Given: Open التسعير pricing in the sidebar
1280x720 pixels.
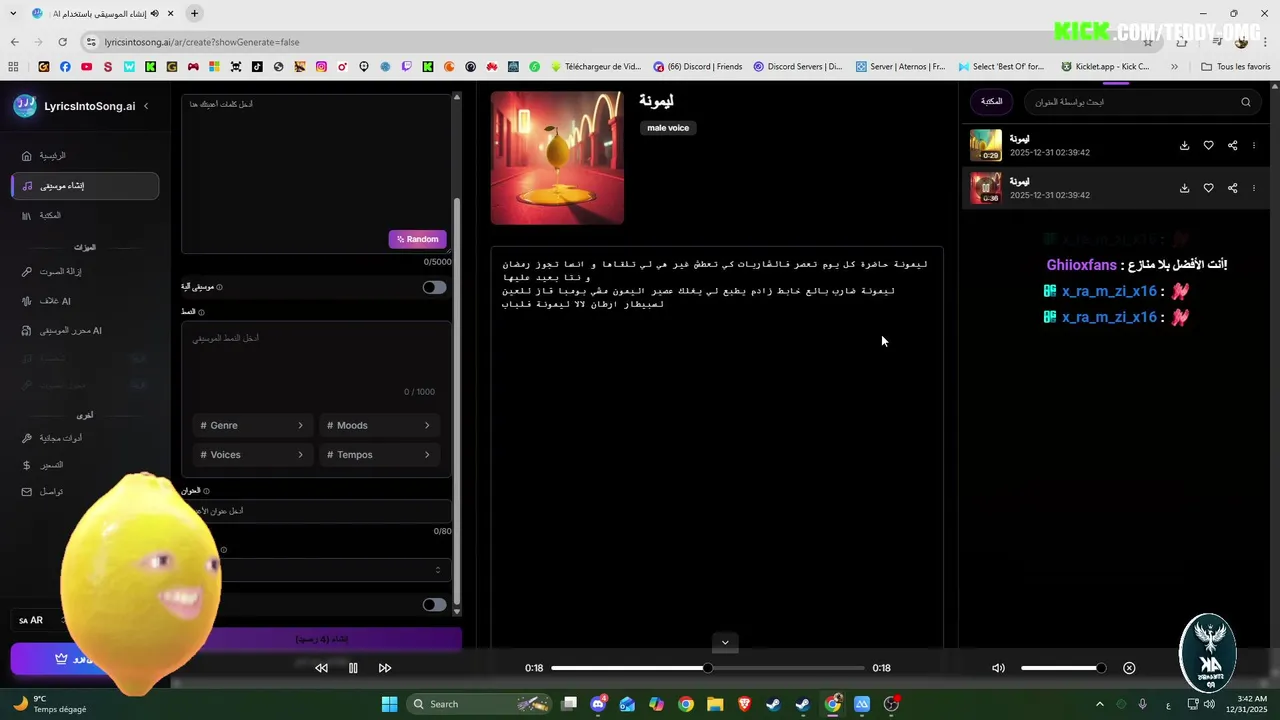Looking at the screenshot, I should coord(85,465).
